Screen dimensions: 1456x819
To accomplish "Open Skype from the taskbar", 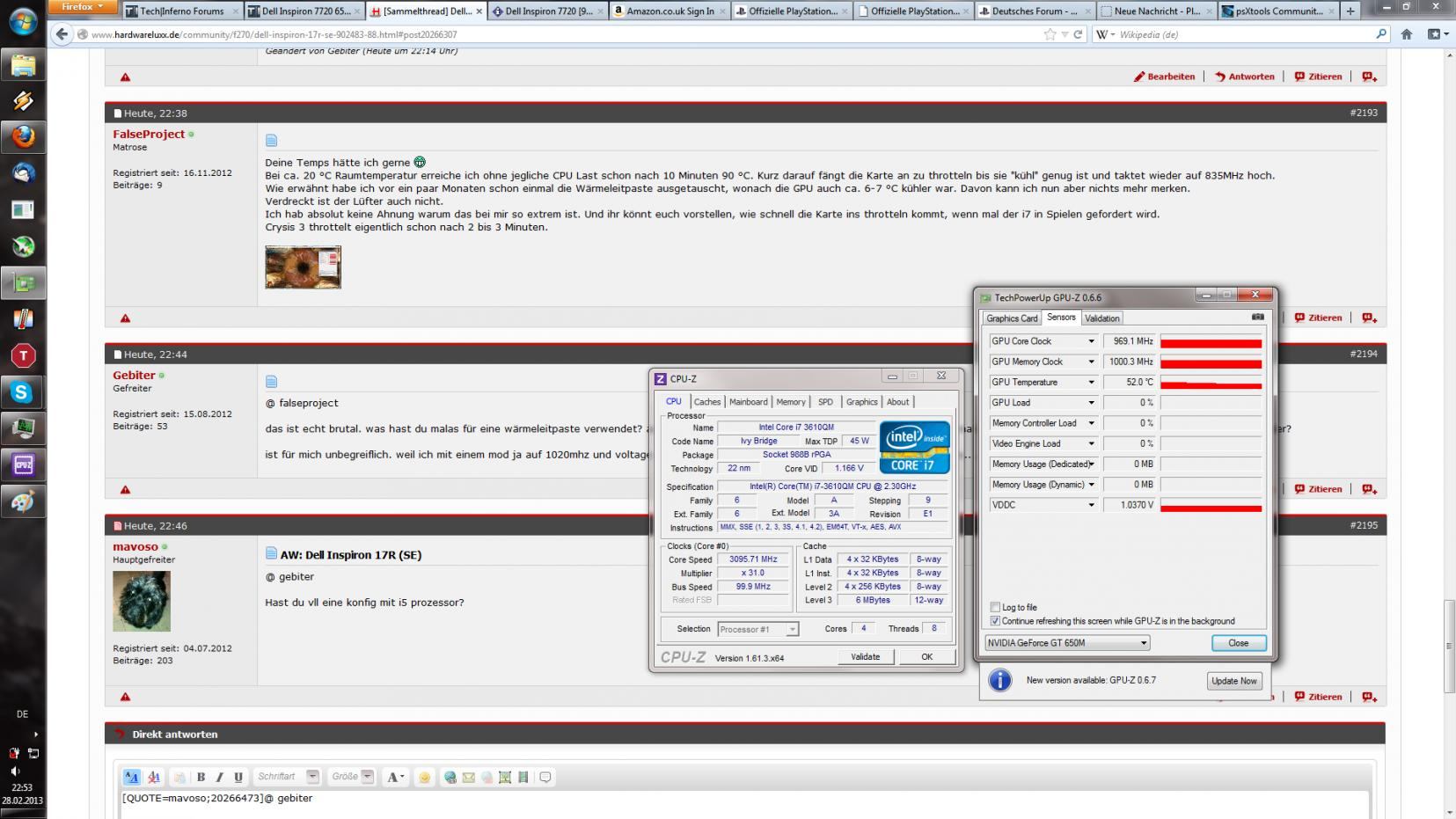I will pyautogui.click(x=23, y=392).
